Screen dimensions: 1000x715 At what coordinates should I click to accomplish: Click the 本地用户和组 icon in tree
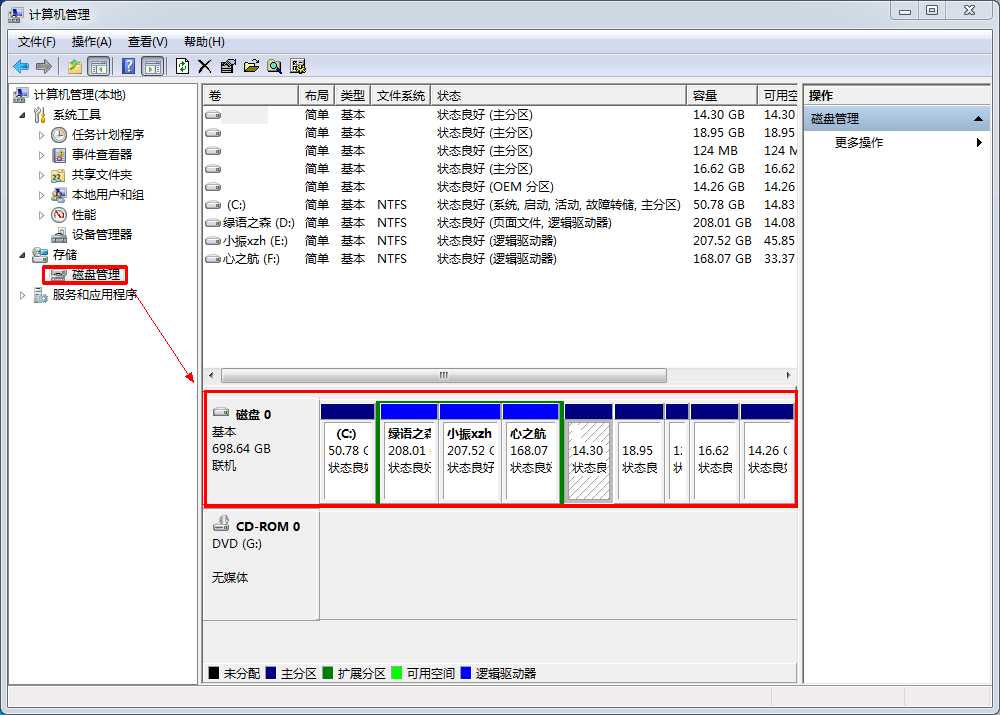coord(59,195)
